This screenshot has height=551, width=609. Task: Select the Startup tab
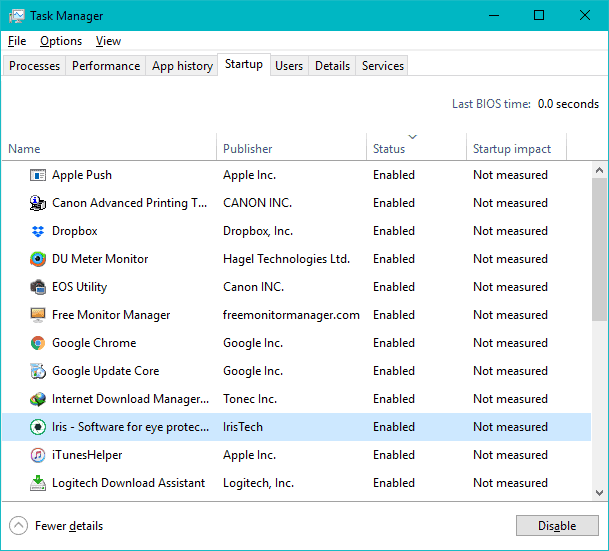coord(244,64)
